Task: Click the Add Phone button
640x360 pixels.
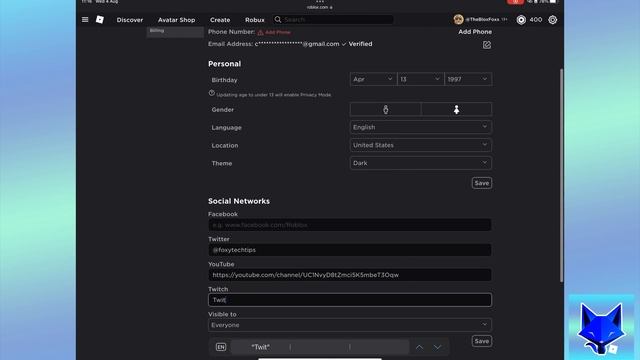Action: 475,31
